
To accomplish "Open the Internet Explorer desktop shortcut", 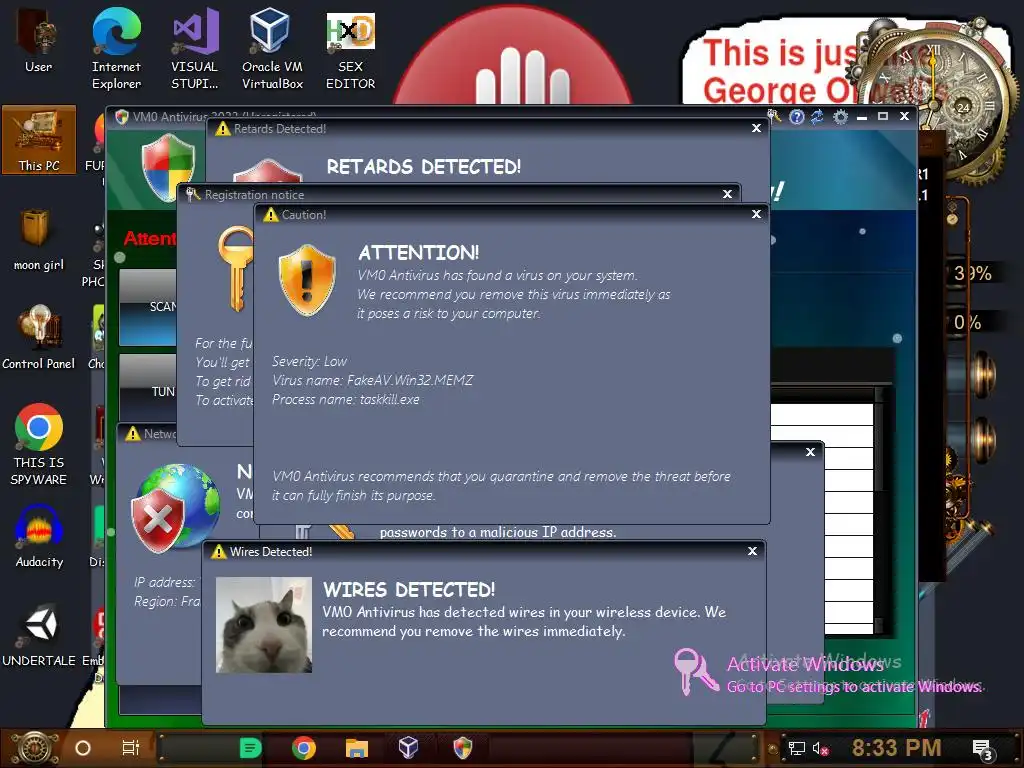I will click(x=116, y=48).
